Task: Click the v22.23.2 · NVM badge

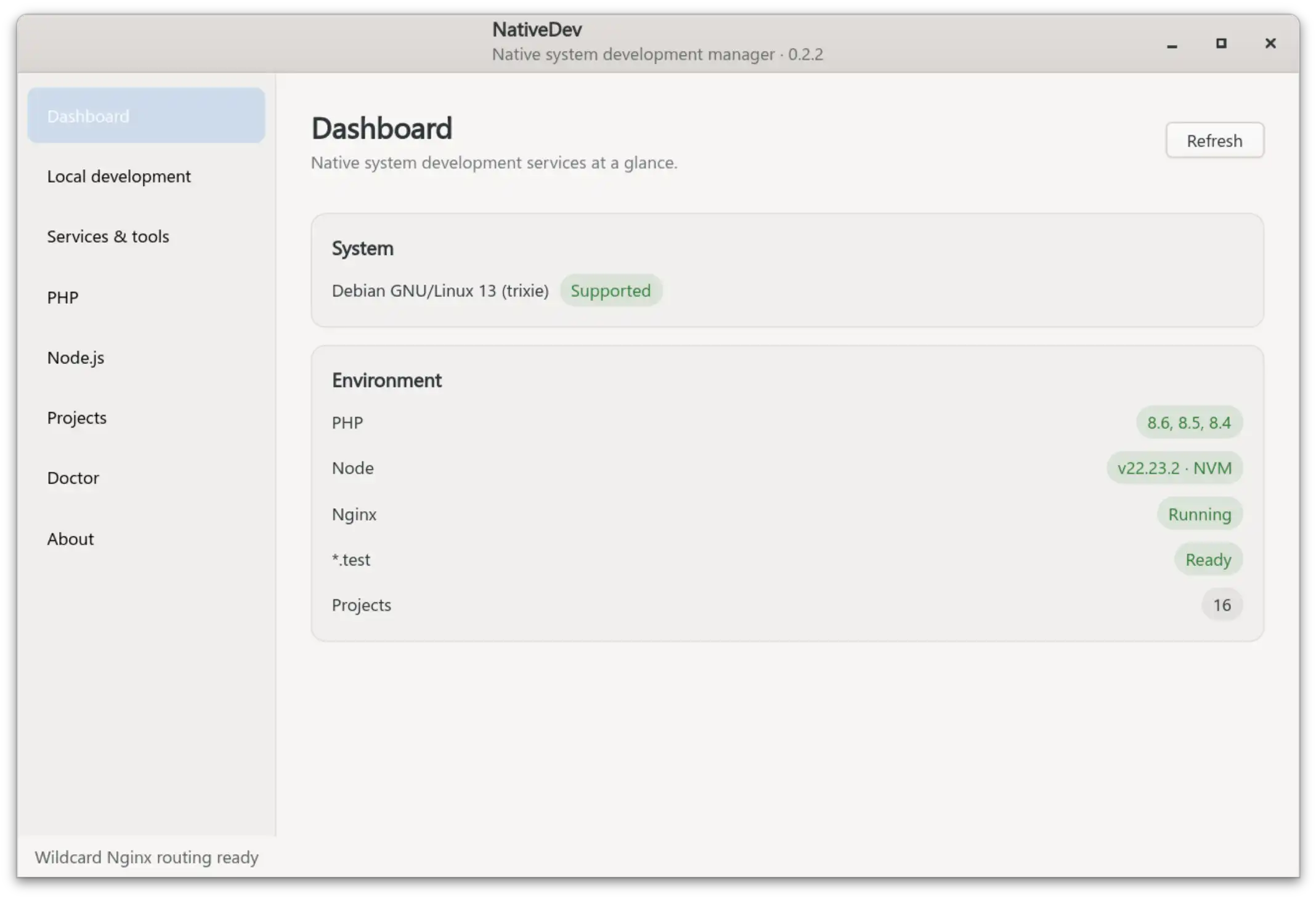Action: (x=1175, y=468)
